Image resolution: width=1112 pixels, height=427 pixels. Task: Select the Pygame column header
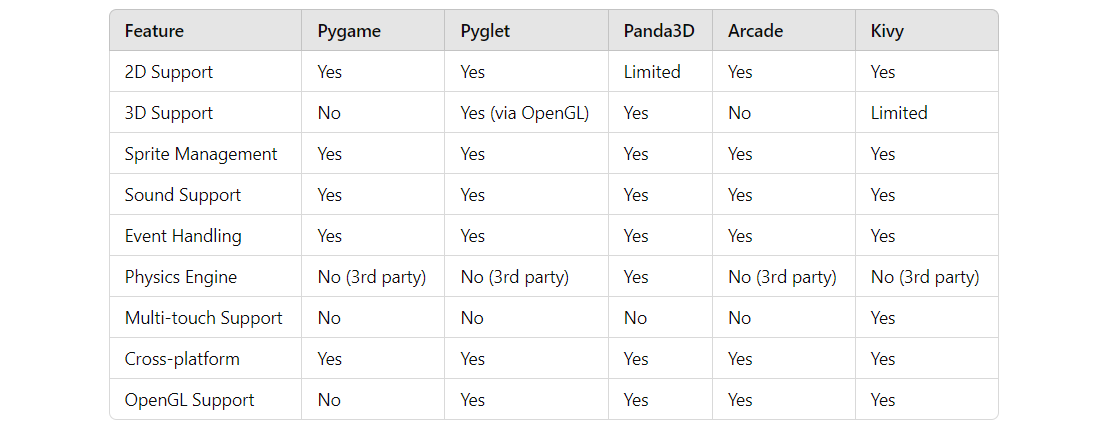(x=349, y=31)
